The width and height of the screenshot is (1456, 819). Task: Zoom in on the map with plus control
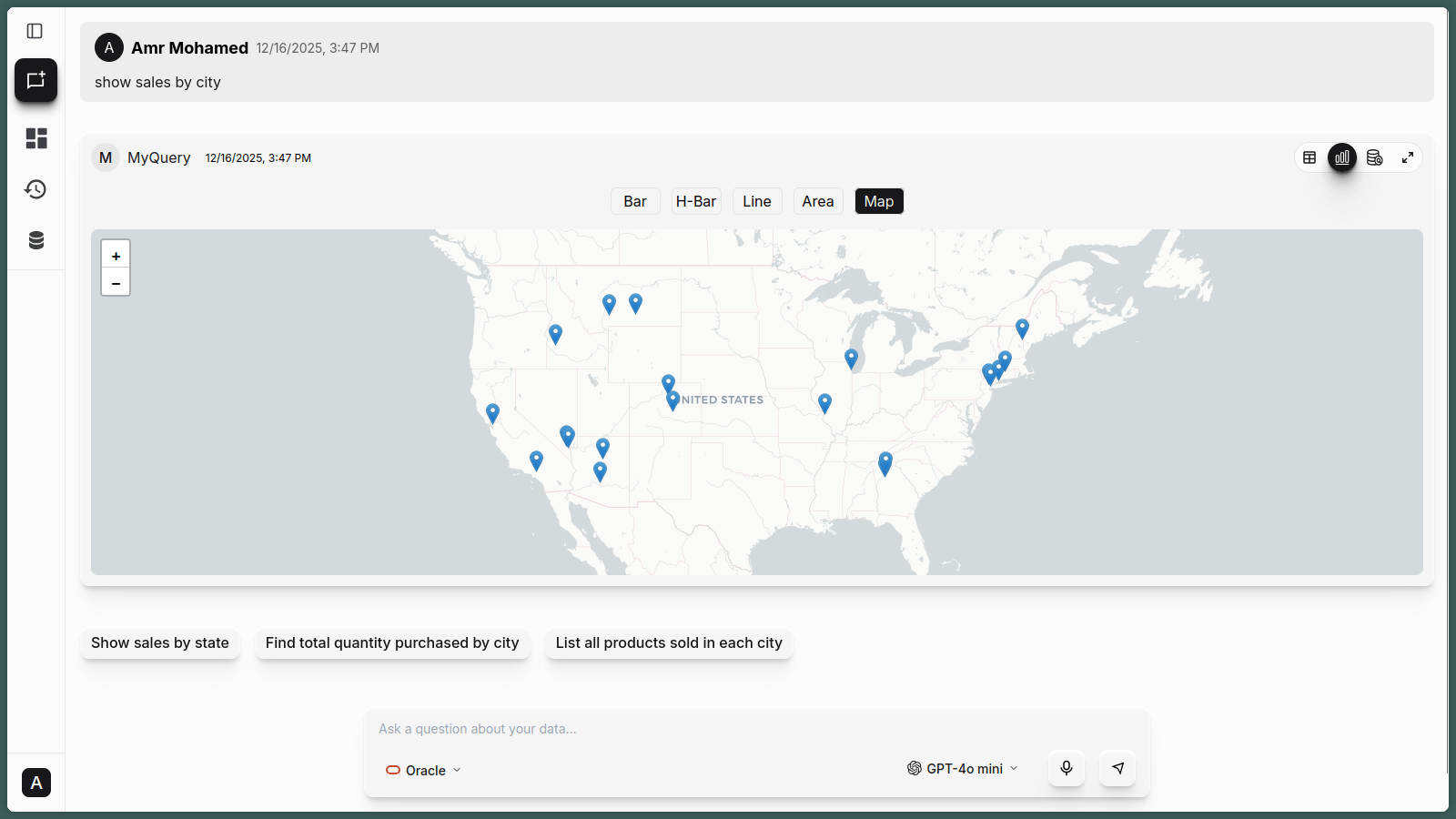[x=116, y=256]
